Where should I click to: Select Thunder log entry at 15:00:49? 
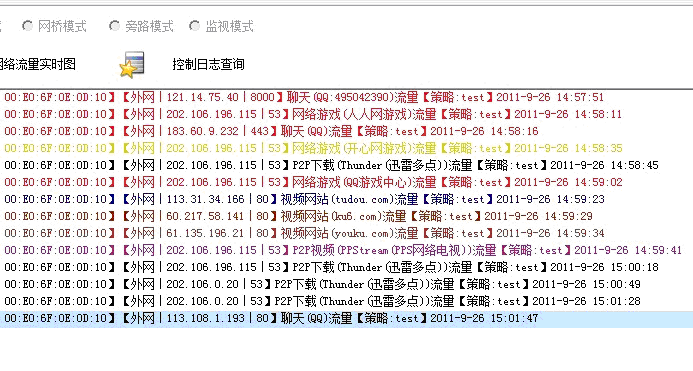click(x=346, y=284)
